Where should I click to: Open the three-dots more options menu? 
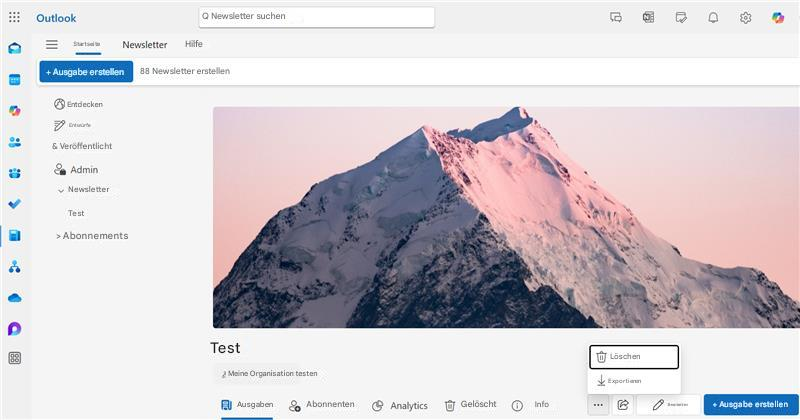598,405
